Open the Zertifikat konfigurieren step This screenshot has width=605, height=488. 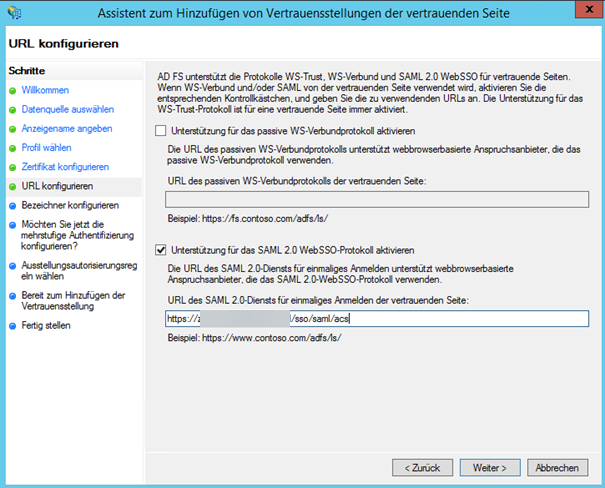point(65,167)
